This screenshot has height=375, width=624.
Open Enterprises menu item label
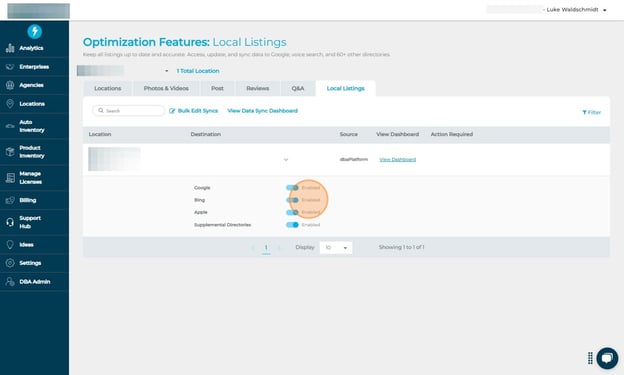(34, 67)
